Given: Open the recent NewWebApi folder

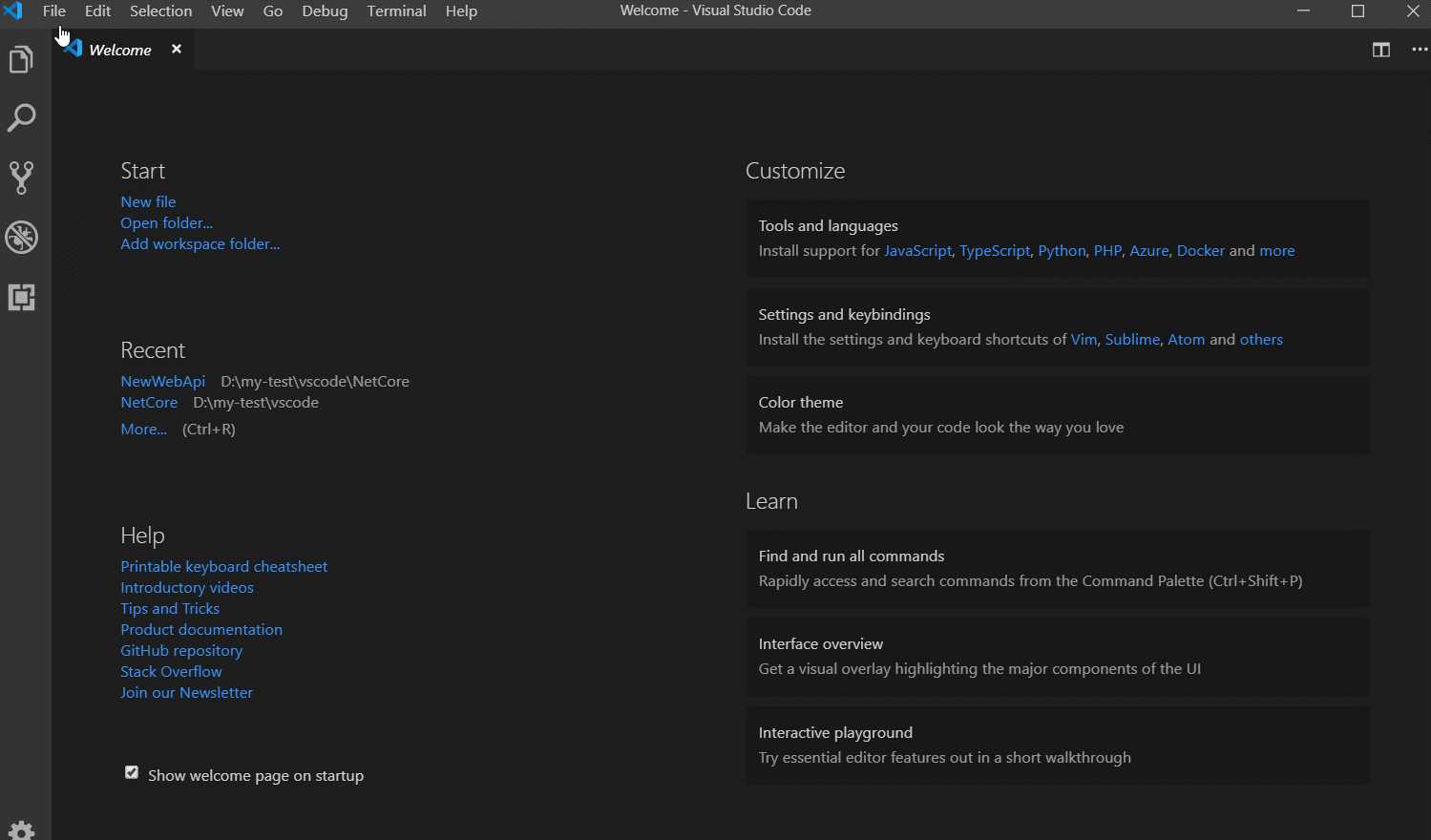Looking at the screenshot, I should click(x=162, y=381).
